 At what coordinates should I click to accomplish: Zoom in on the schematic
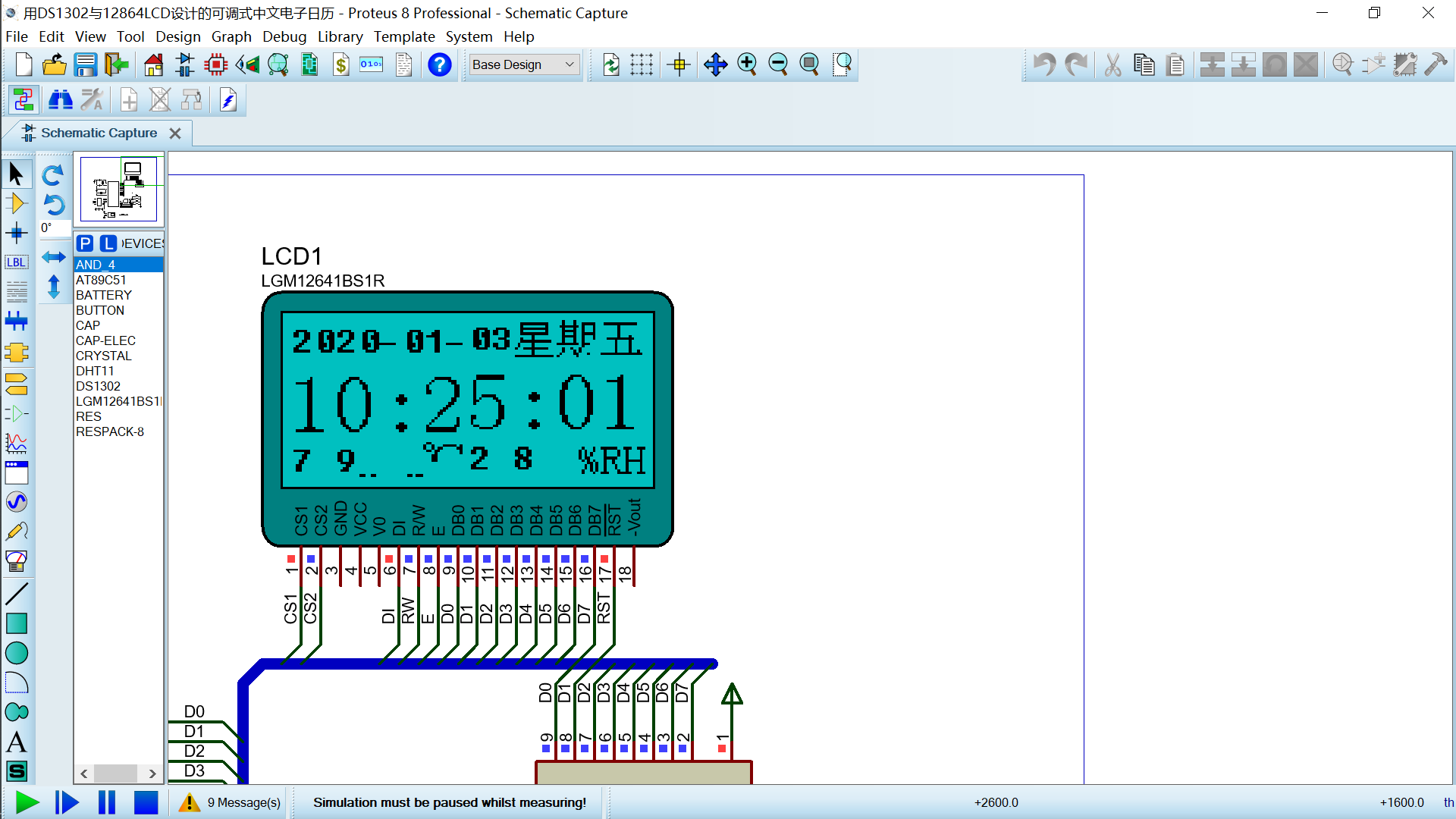[747, 64]
